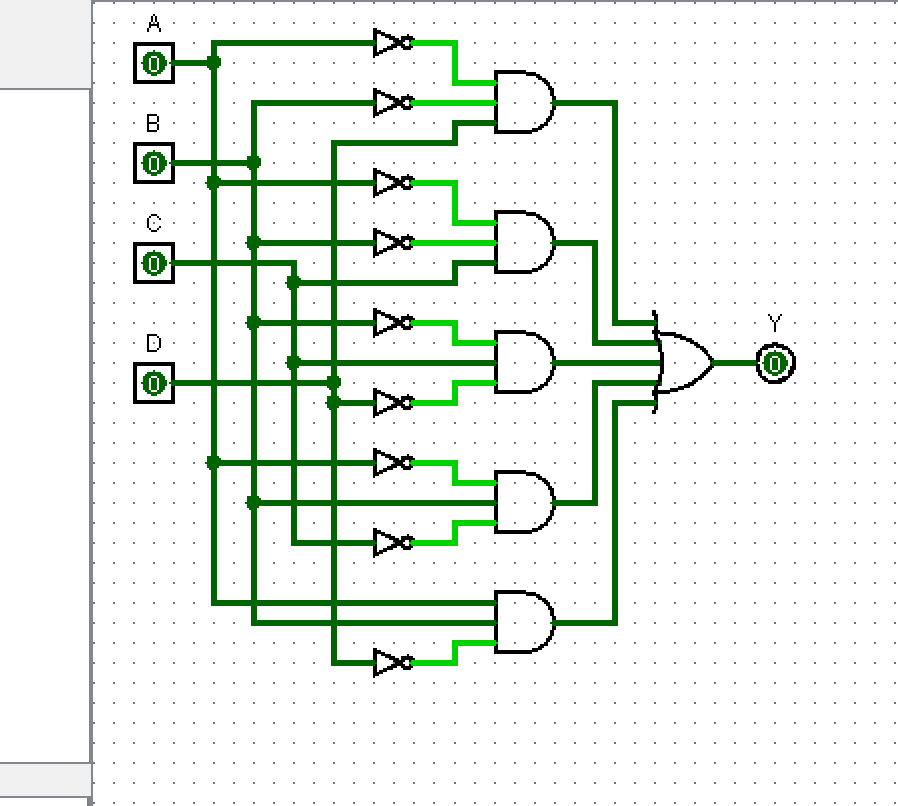
Task: Select the top AND gate
Action: click(523, 100)
